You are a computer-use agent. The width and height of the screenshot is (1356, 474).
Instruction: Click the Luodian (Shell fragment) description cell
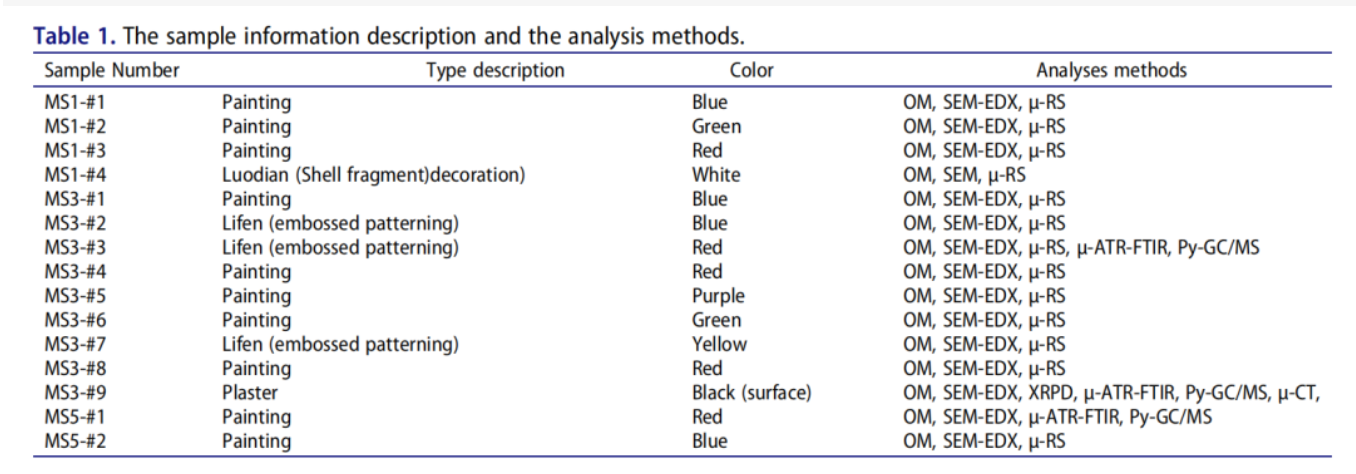tap(373, 175)
